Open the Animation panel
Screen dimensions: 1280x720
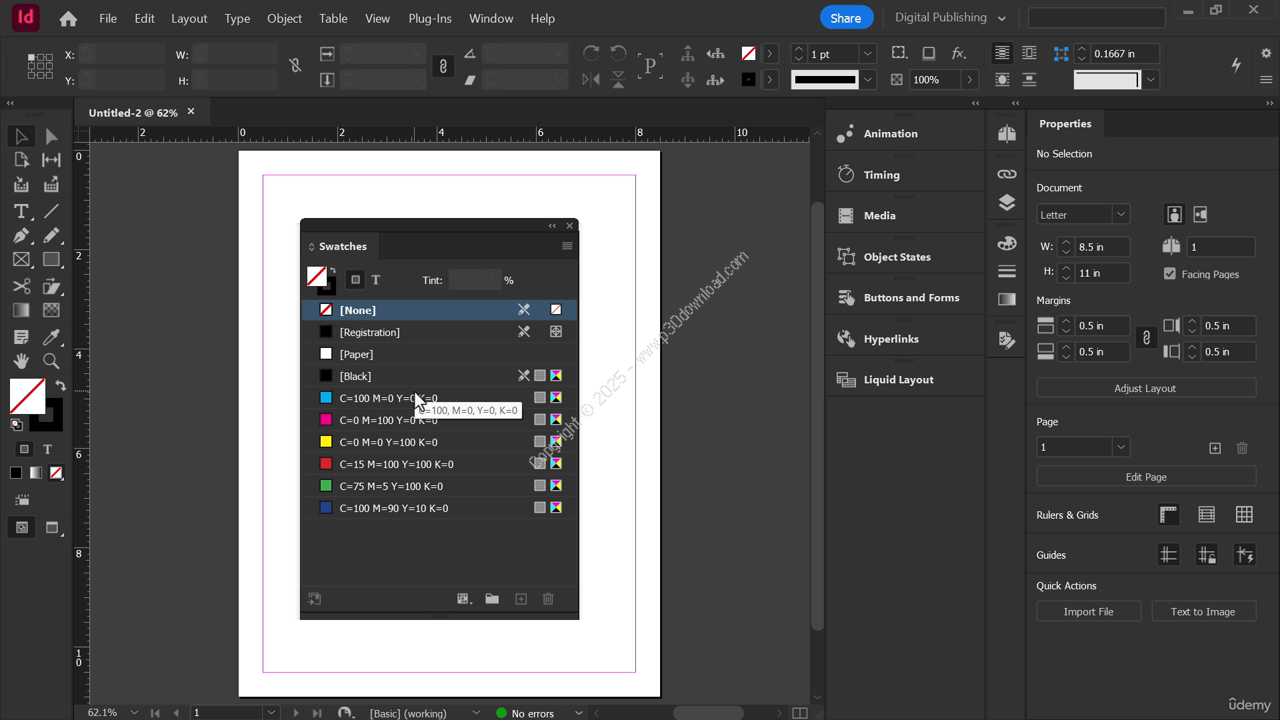tap(890, 134)
